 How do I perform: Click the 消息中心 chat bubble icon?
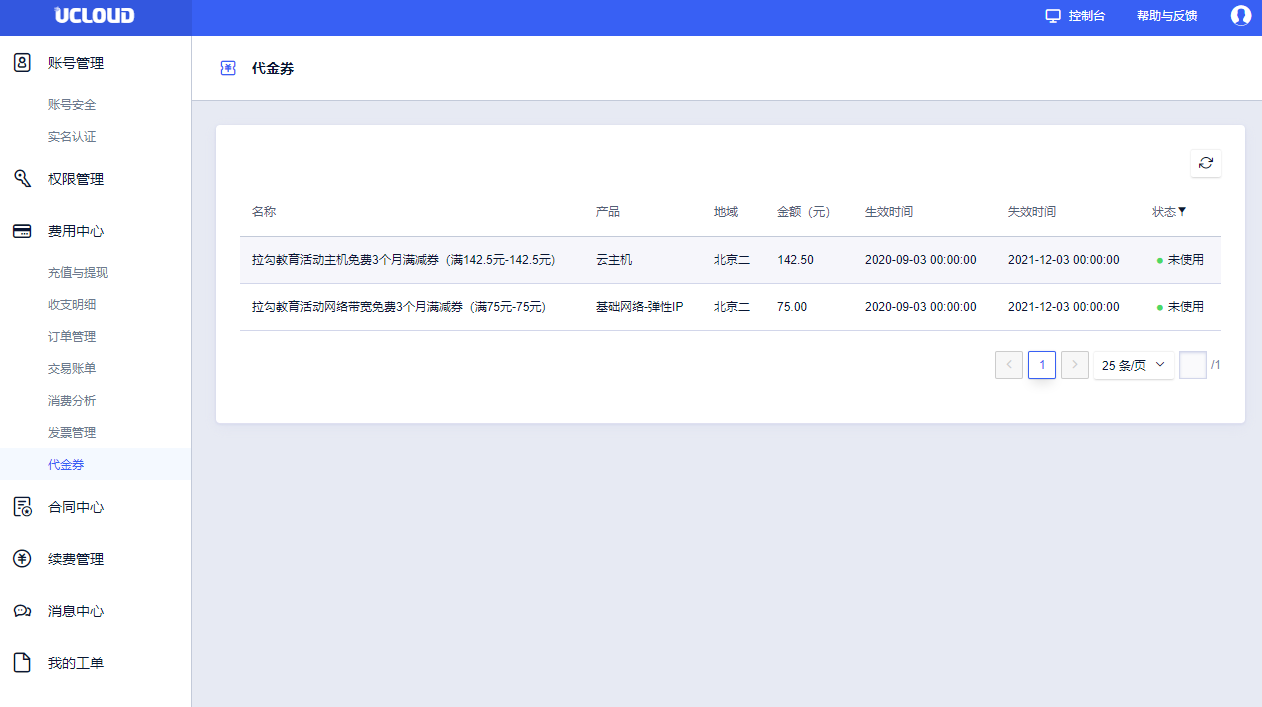[x=22, y=611]
